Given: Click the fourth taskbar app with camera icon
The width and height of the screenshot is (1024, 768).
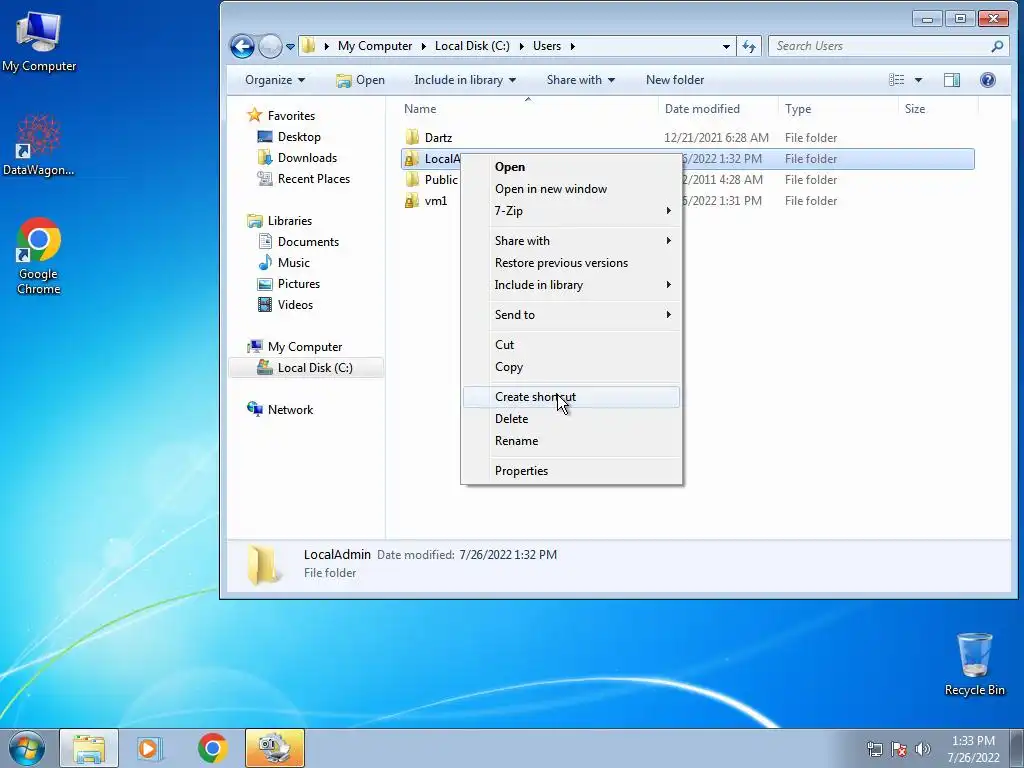Looking at the screenshot, I should coord(275,748).
